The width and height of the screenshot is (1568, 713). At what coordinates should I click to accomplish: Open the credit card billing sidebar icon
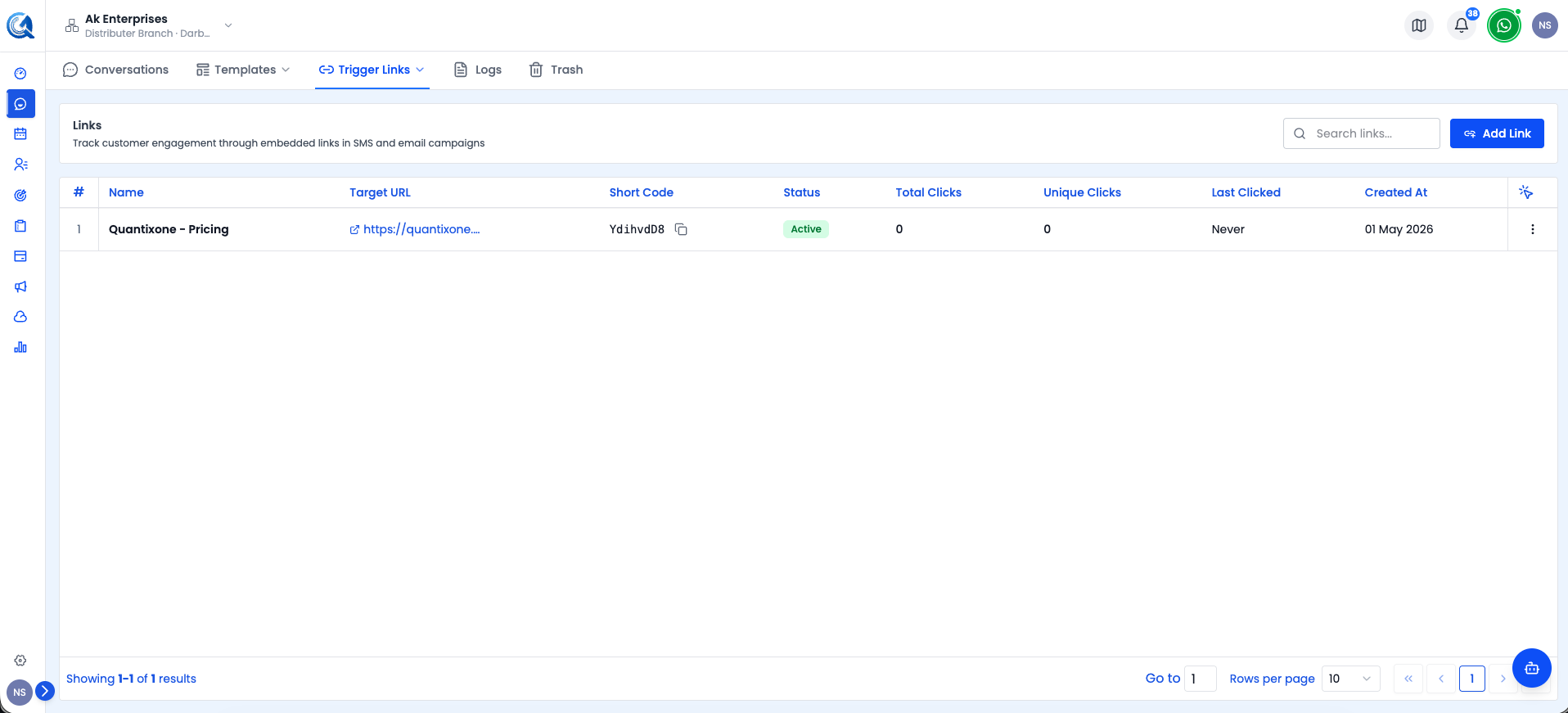point(20,256)
